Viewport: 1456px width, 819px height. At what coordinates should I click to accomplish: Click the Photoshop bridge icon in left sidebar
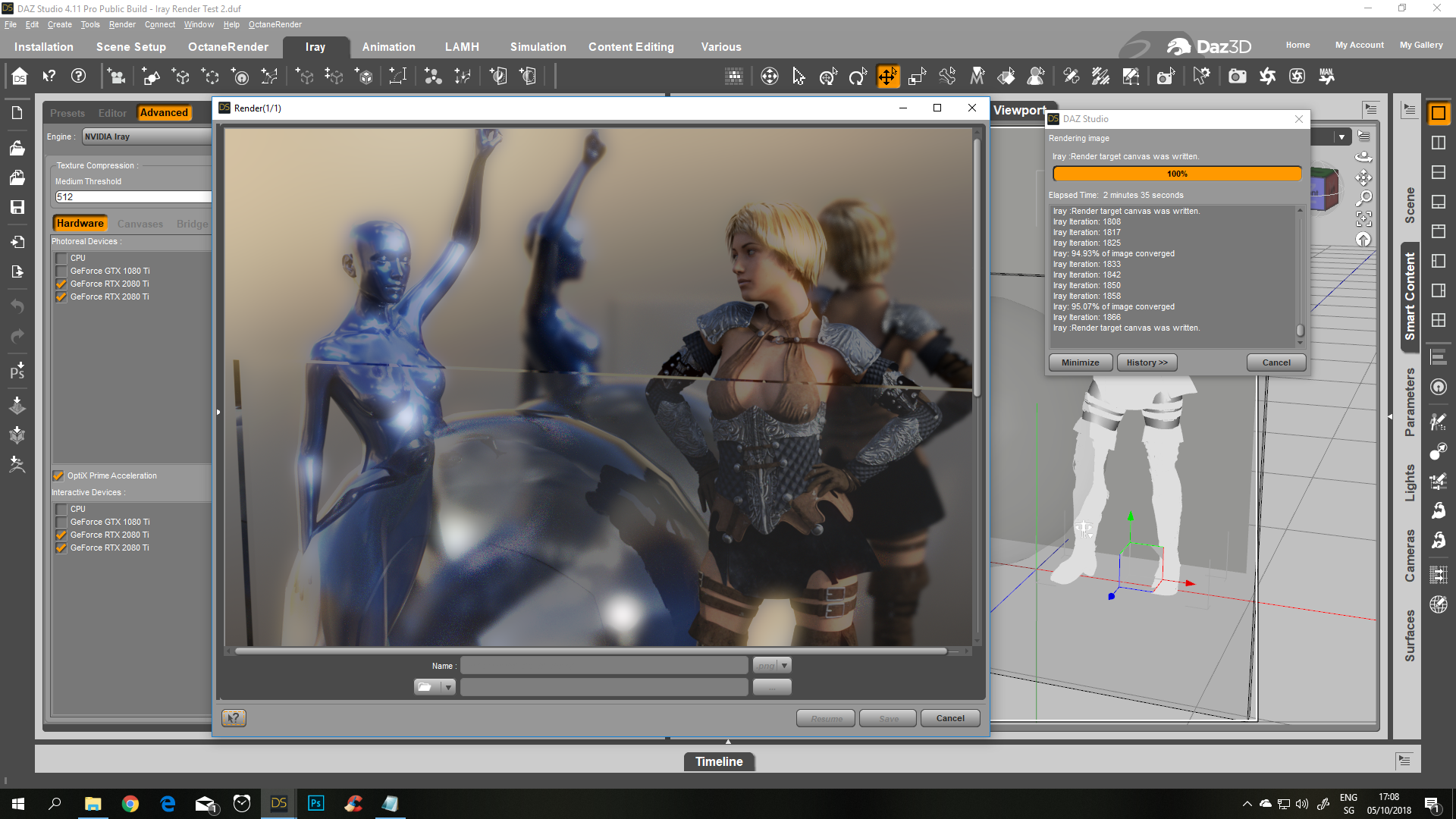point(17,371)
